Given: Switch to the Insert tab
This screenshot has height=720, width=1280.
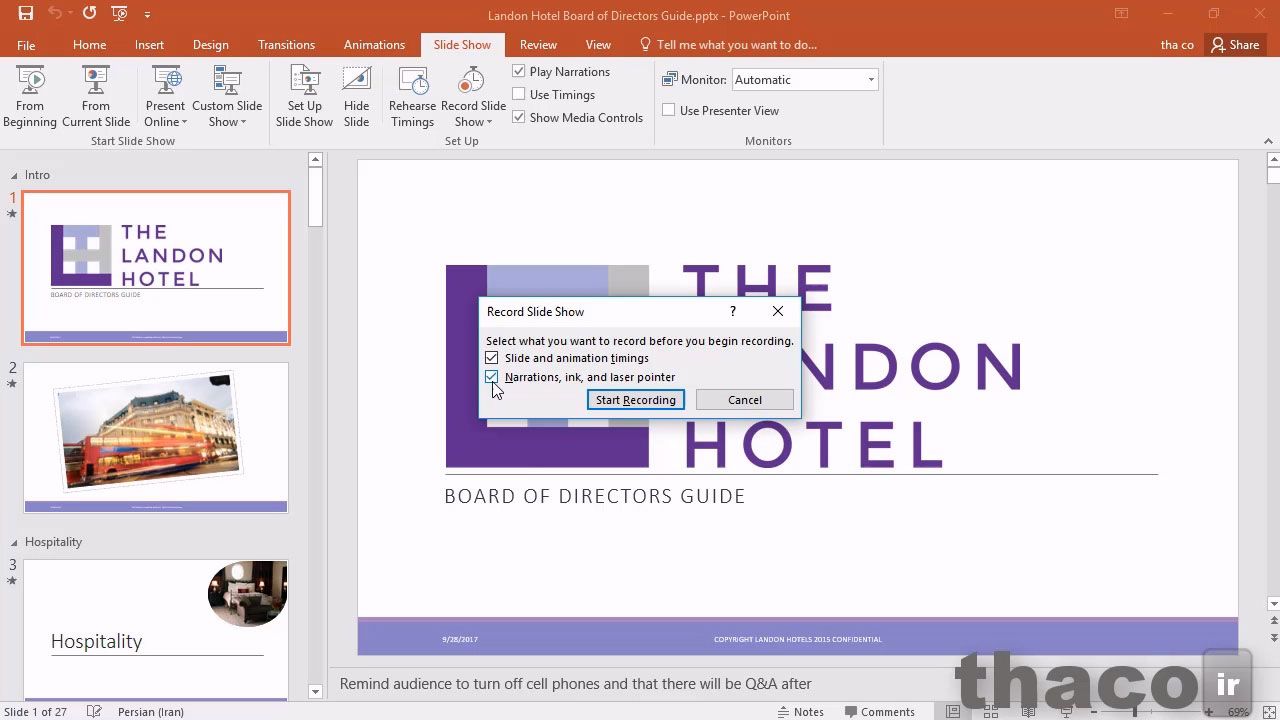Looking at the screenshot, I should [150, 45].
